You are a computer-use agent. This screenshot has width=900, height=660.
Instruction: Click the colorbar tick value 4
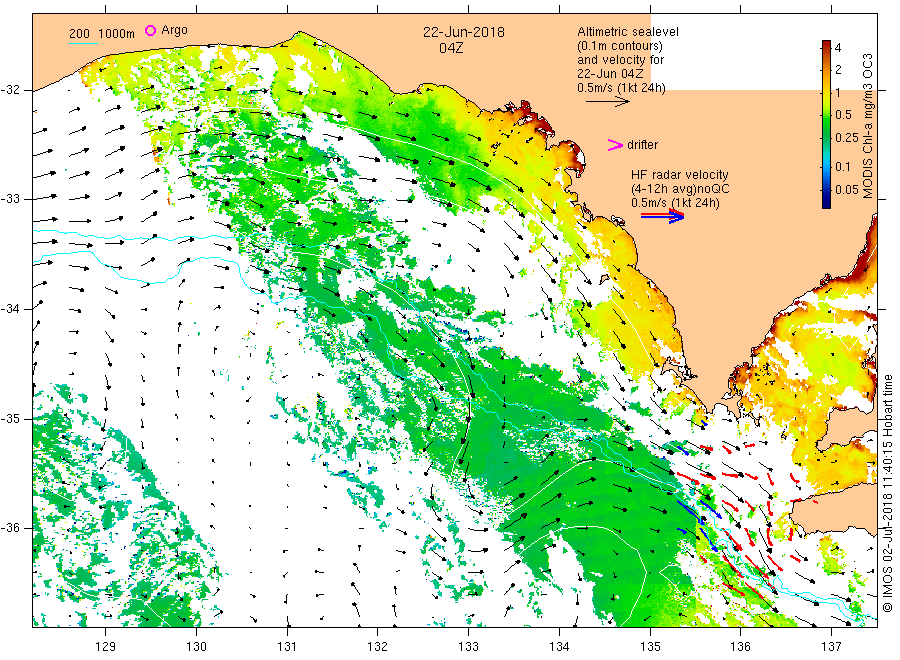pyautogui.click(x=838, y=48)
